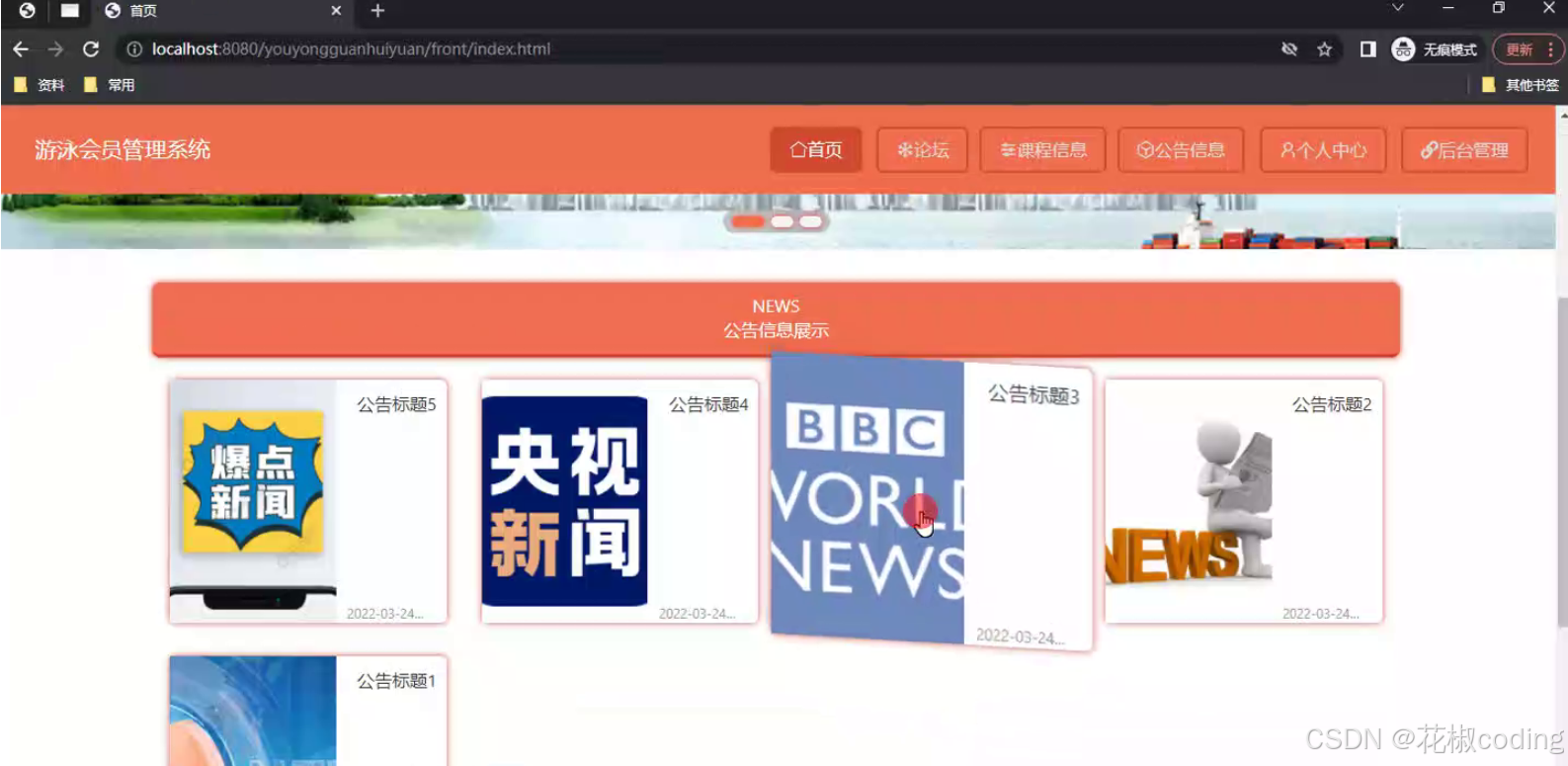Open the 个人中心 navigation item

(x=1324, y=150)
